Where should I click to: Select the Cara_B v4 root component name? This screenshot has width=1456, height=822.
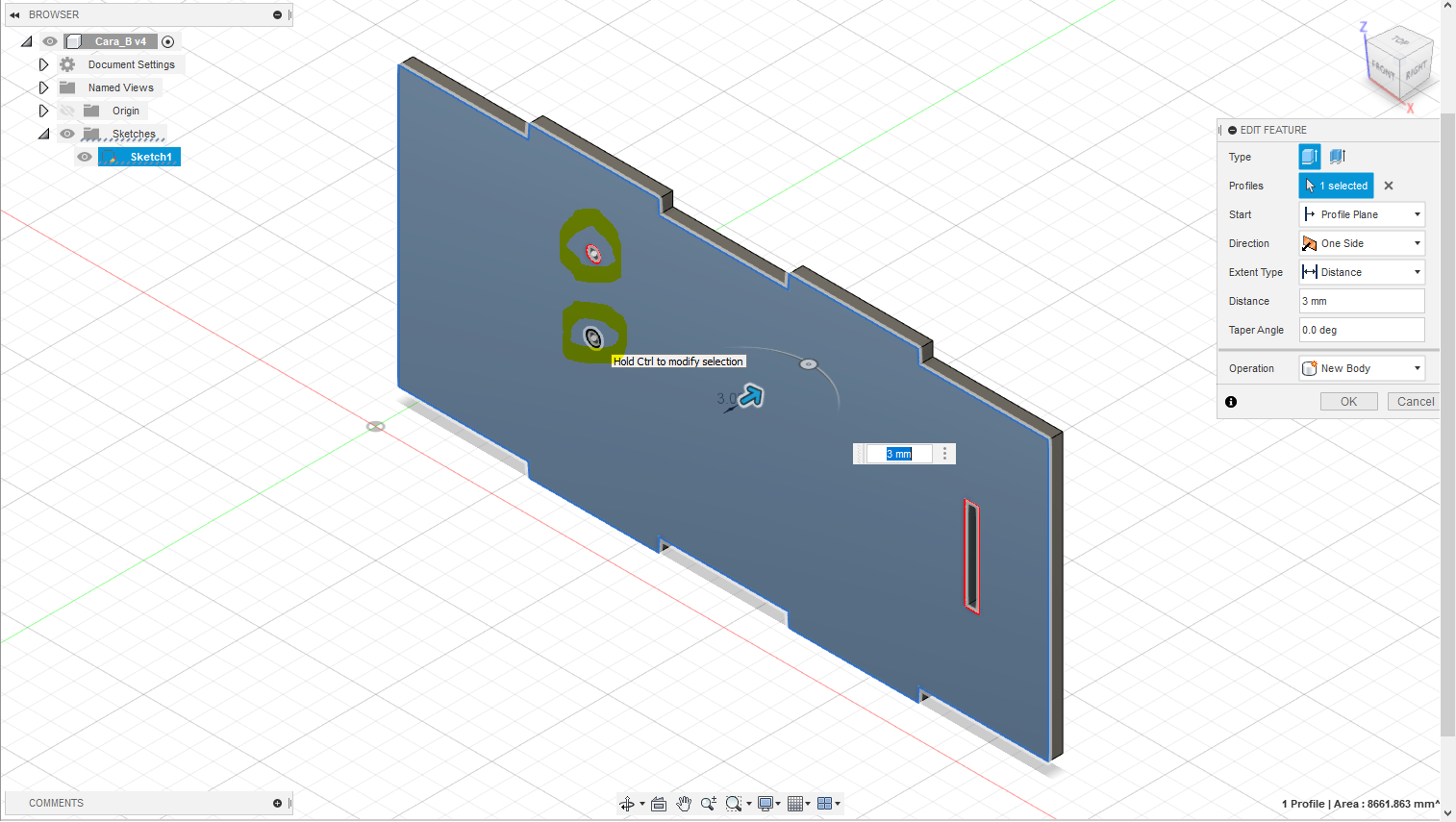click(x=120, y=41)
